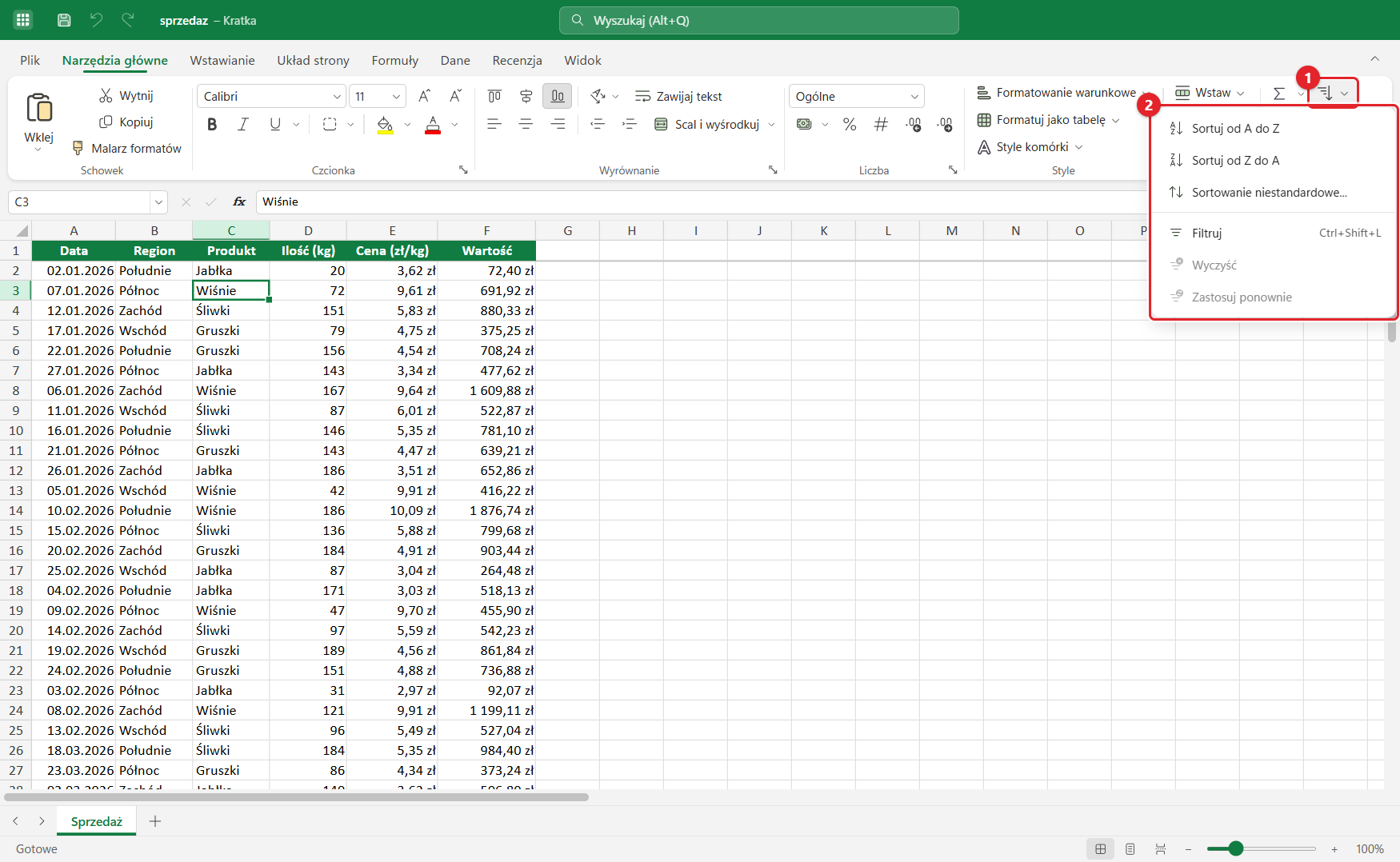Choose Sortowanie niestandardowe option
This screenshot has height=862, width=1400.
pyautogui.click(x=1274, y=193)
